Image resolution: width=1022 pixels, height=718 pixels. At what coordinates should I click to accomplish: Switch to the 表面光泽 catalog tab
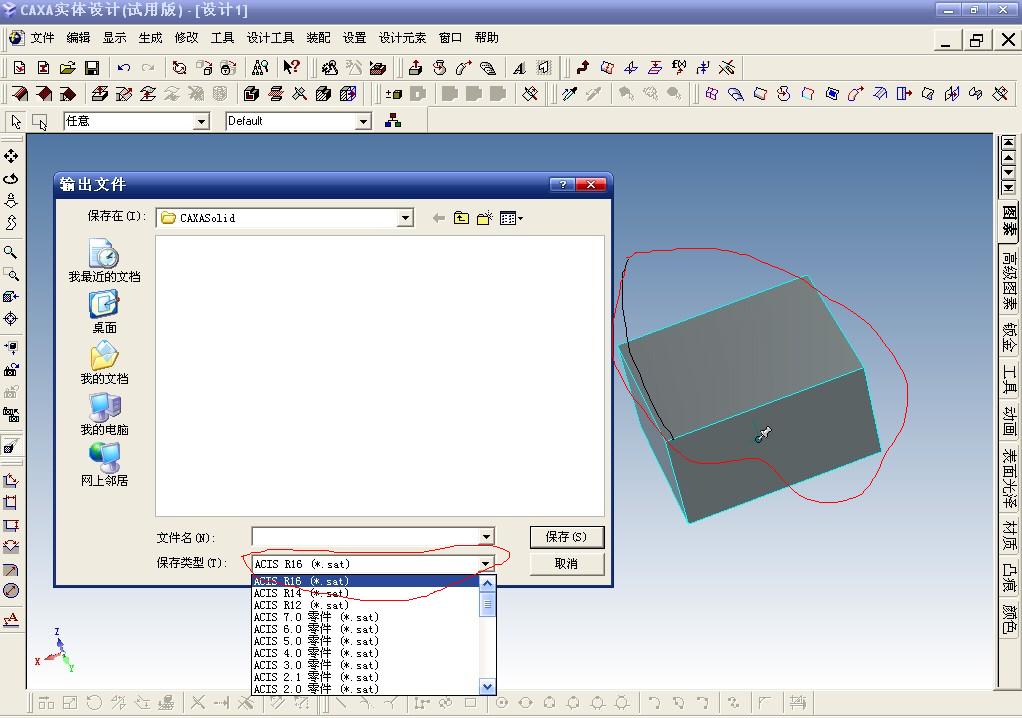tap(1008, 478)
